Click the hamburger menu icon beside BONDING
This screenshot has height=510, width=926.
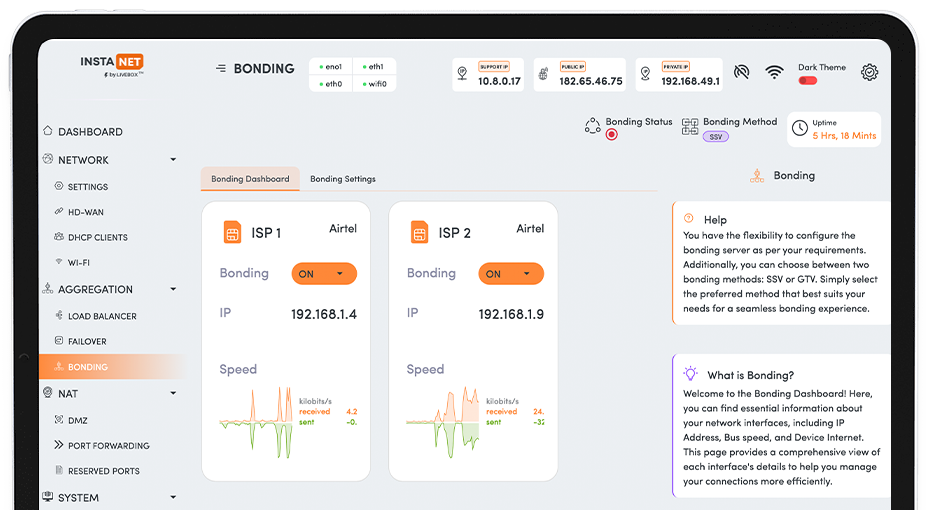pos(220,69)
